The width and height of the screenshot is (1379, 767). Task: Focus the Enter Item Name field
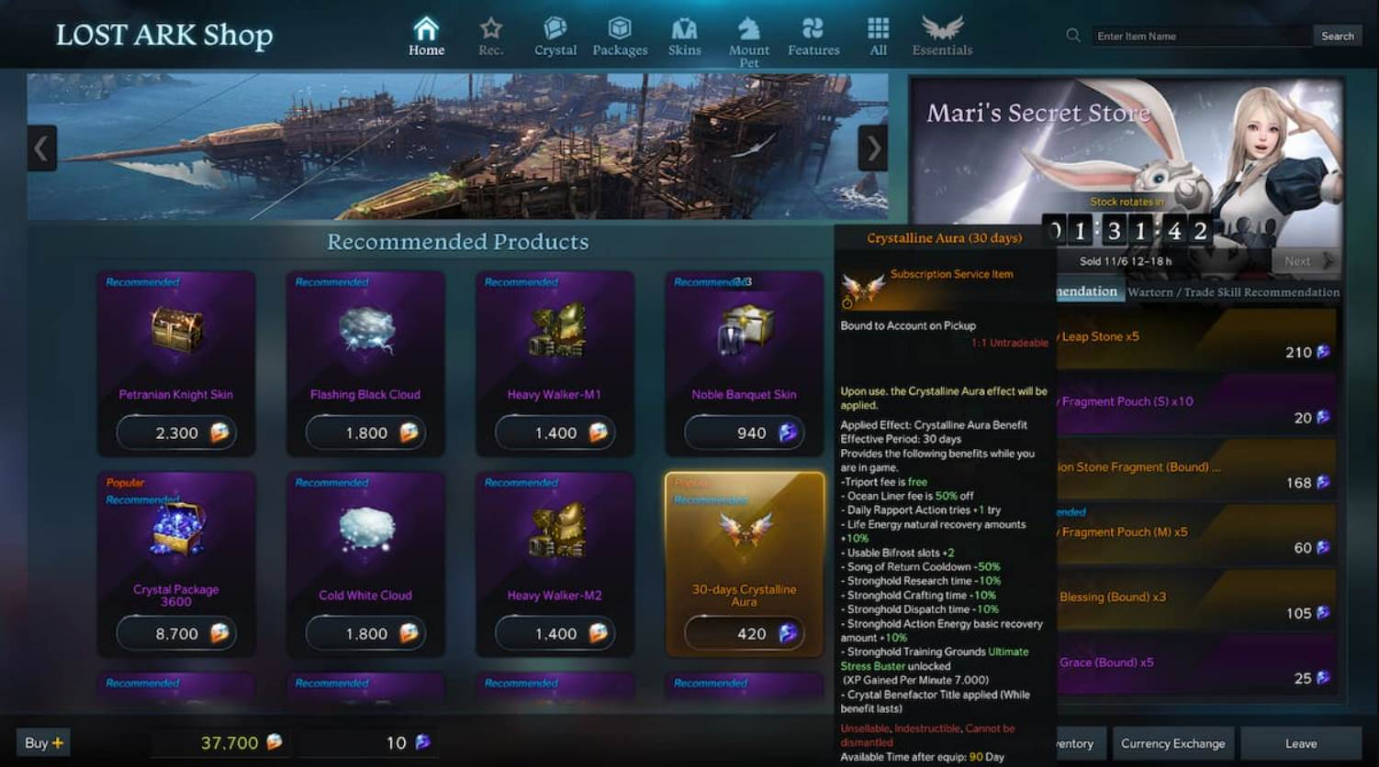pyautogui.click(x=1200, y=36)
